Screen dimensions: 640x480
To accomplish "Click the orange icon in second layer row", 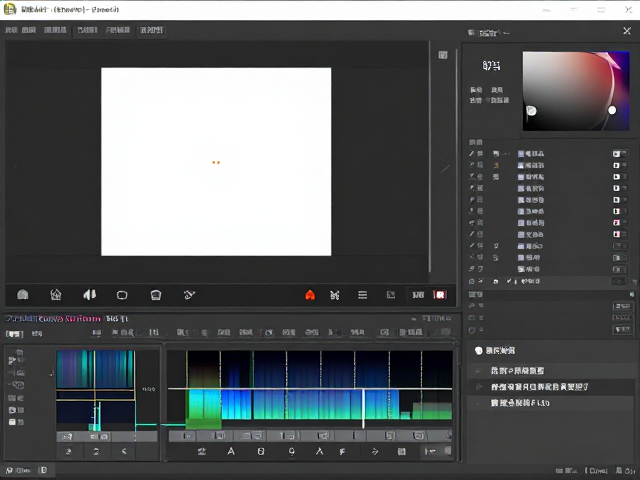I will pos(496,165).
